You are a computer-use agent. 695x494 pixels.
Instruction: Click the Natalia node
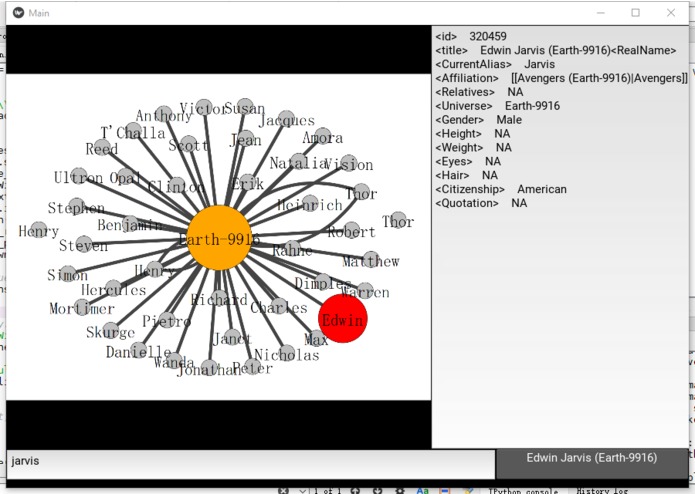tap(299, 162)
